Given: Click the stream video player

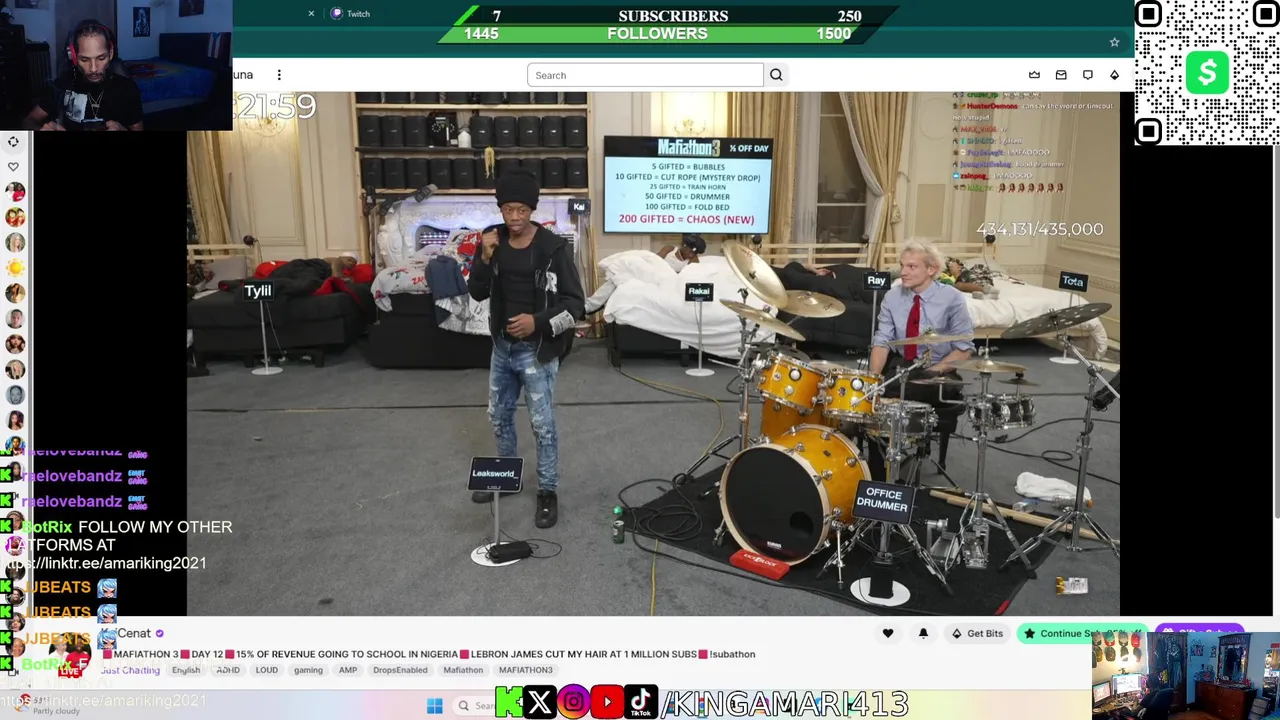Looking at the screenshot, I should pyautogui.click(x=653, y=353).
